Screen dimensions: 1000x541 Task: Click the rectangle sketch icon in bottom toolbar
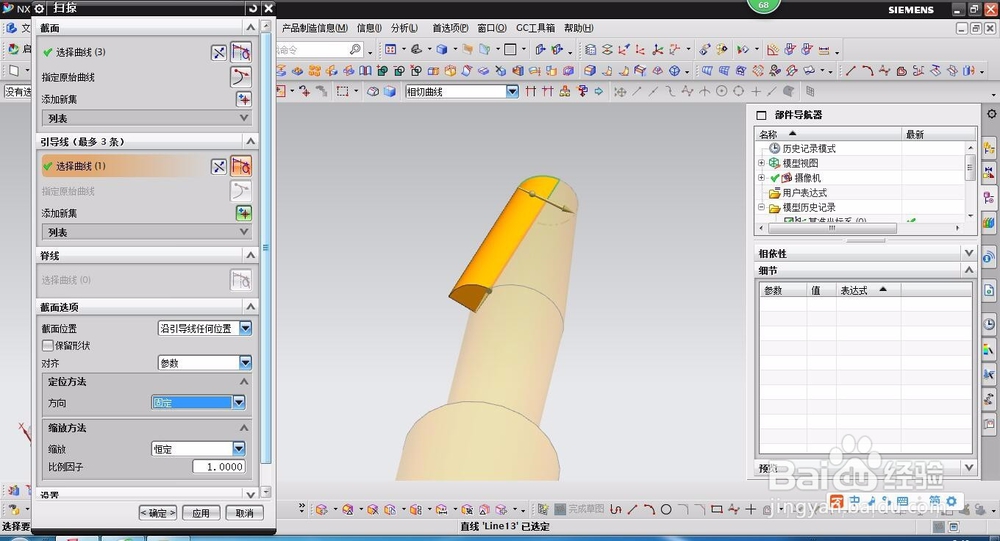tap(717, 509)
